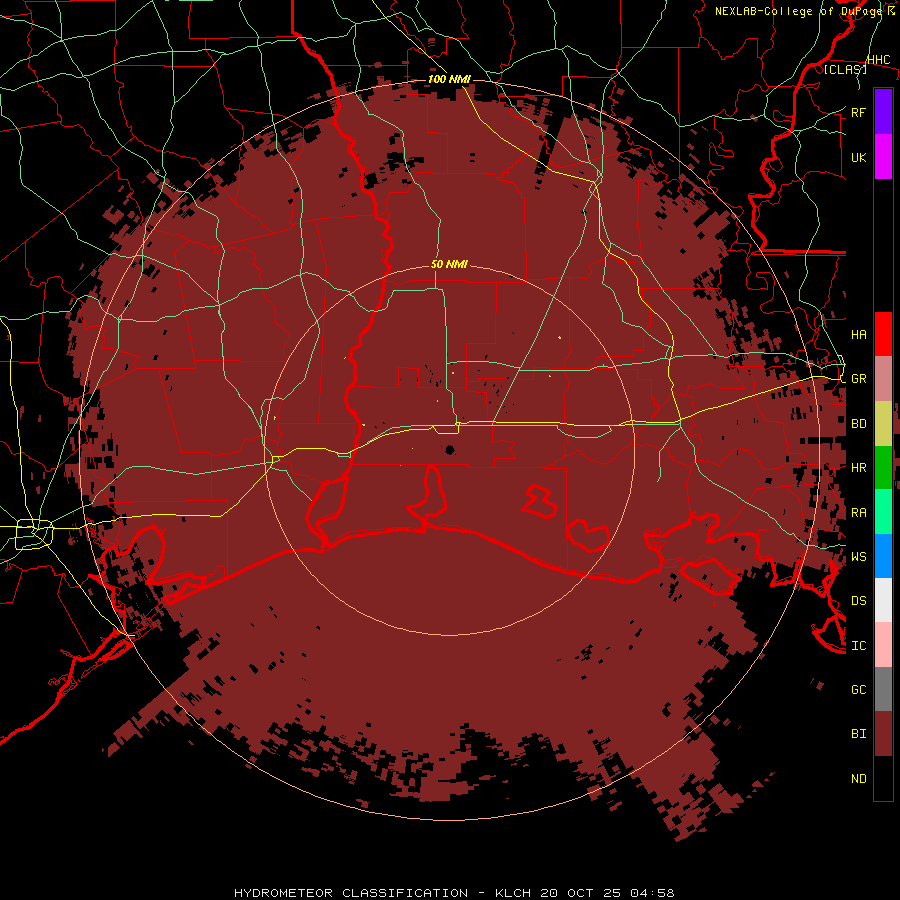Click the '04:58' timestamp

tap(652, 893)
